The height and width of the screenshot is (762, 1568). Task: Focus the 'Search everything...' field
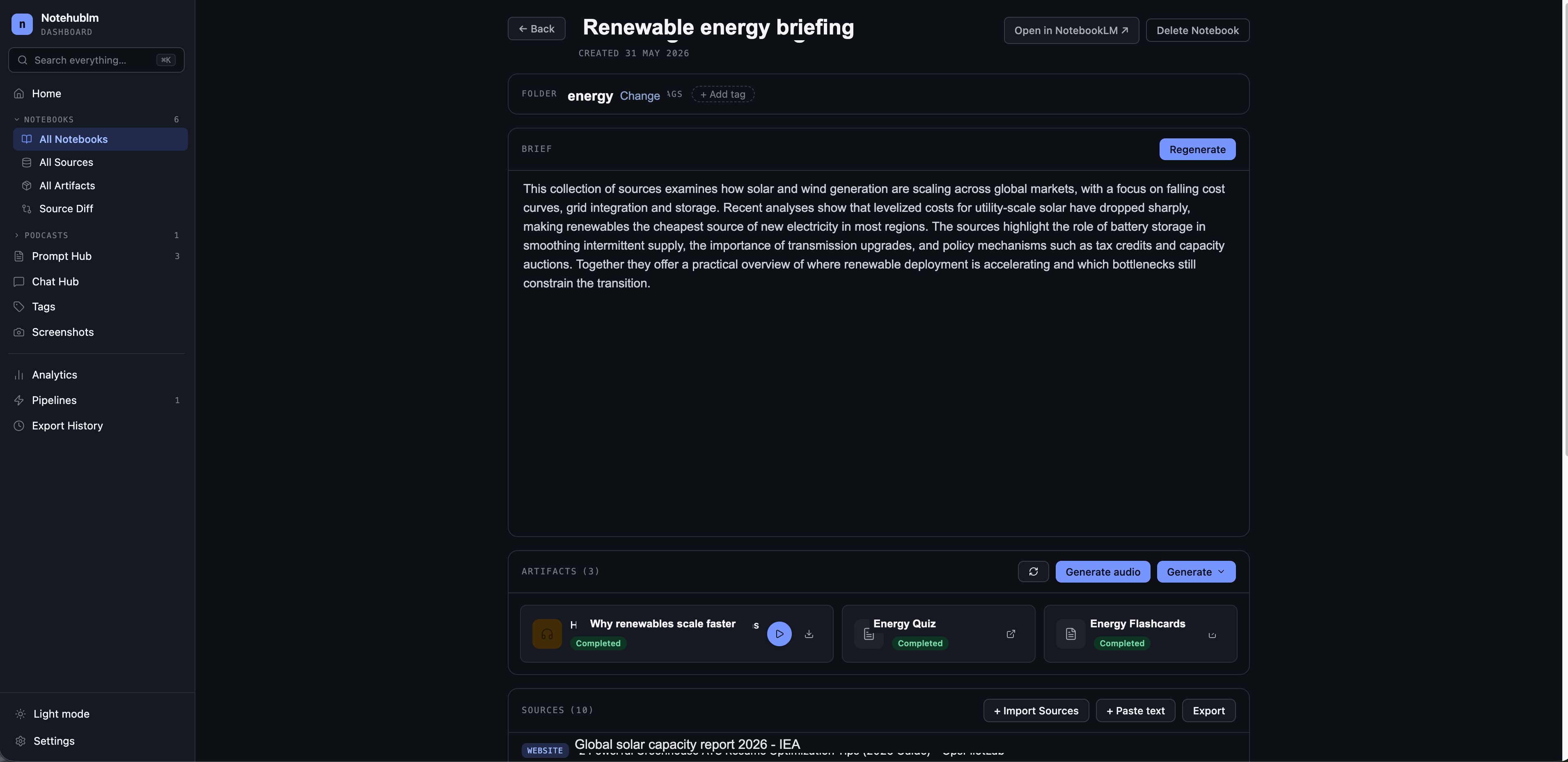[x=96, y=60]
